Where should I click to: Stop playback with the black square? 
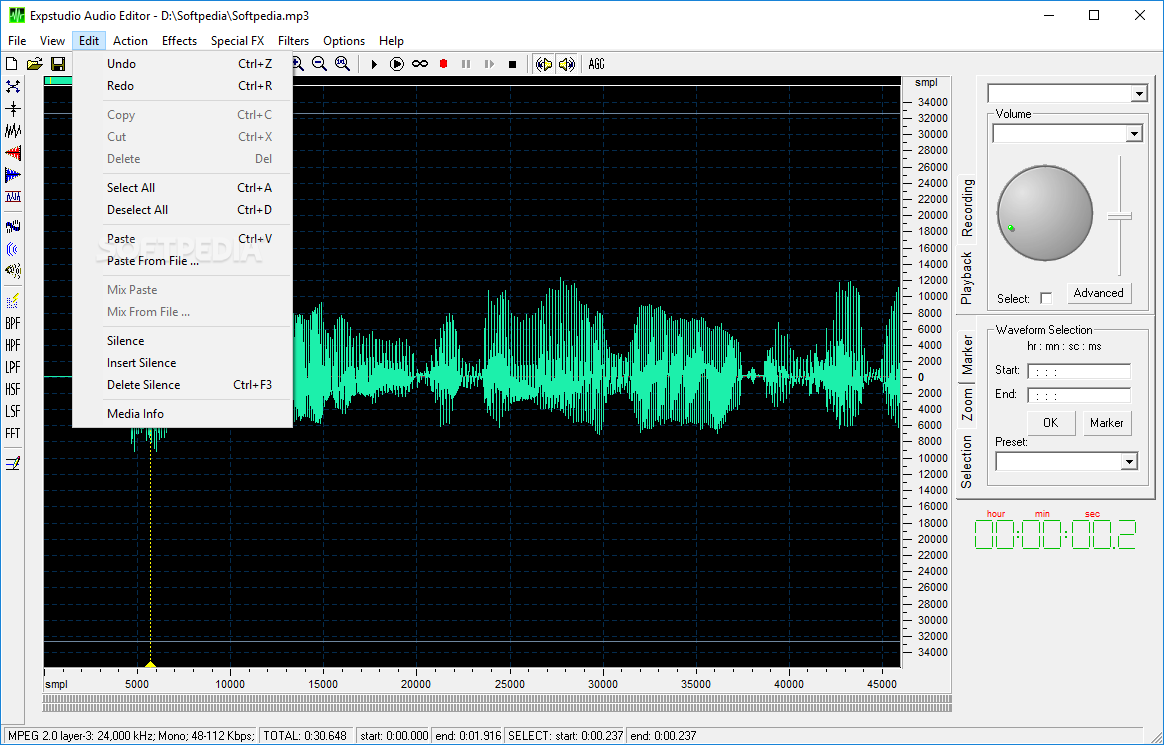512,65
